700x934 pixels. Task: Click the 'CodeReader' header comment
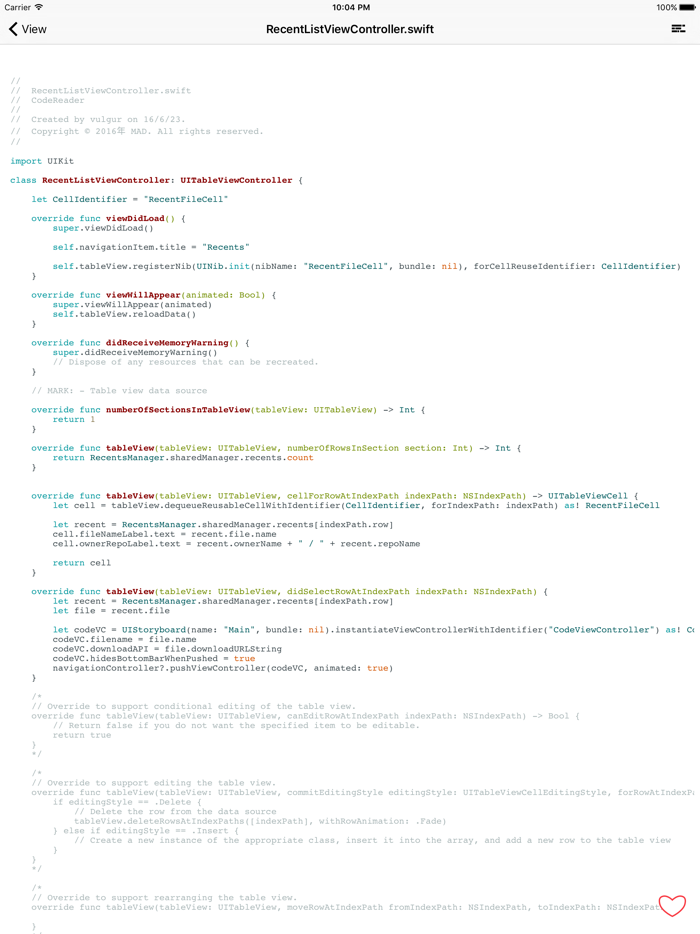pos(48,100)
